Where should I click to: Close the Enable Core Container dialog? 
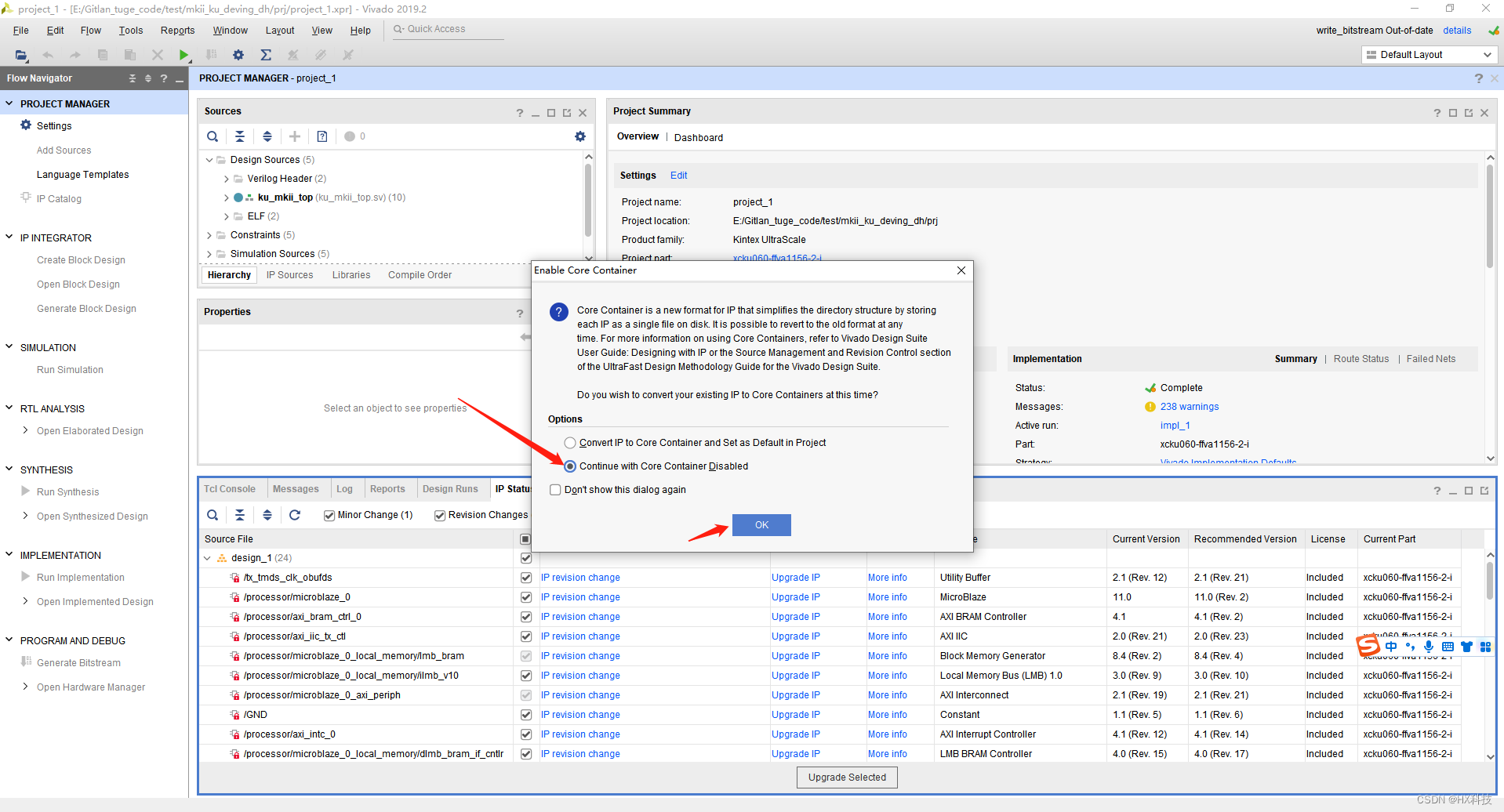tap(961, 270)
